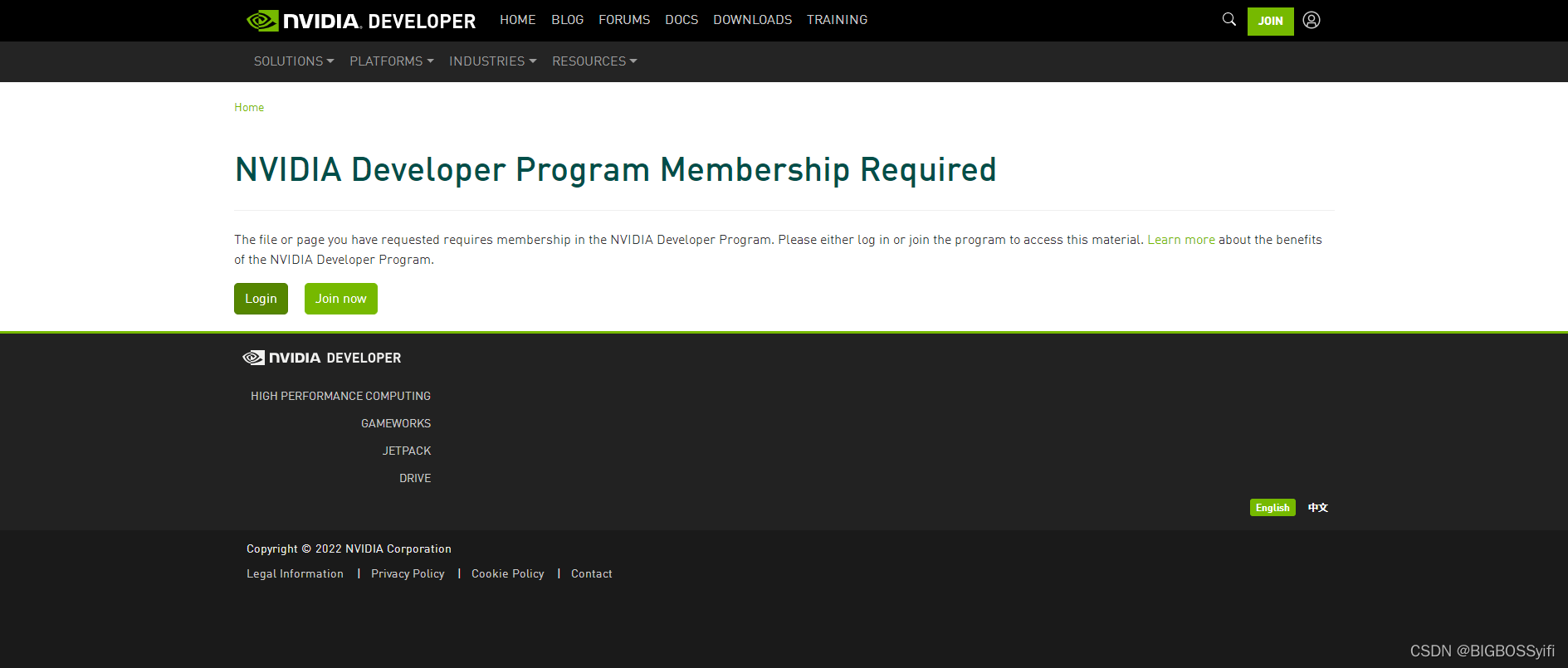Select English language option

[x=1272, y=508]
